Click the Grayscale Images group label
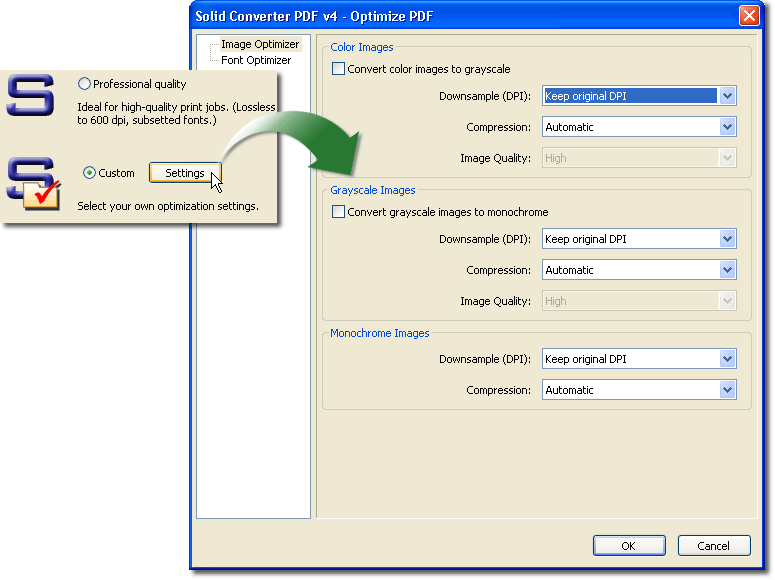Screen dimensions: 775x580 point(373,190)
